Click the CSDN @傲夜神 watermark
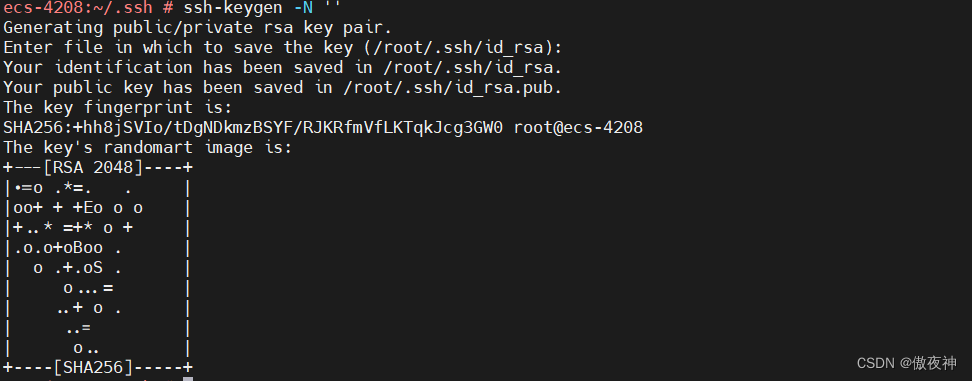 [x=907, y=363]
